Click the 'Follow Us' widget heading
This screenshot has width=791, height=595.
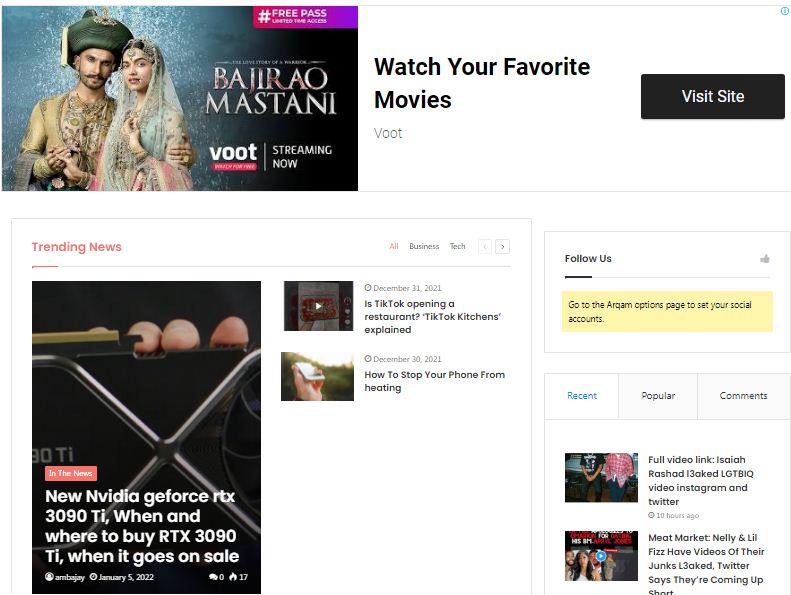tap(588, 258)
